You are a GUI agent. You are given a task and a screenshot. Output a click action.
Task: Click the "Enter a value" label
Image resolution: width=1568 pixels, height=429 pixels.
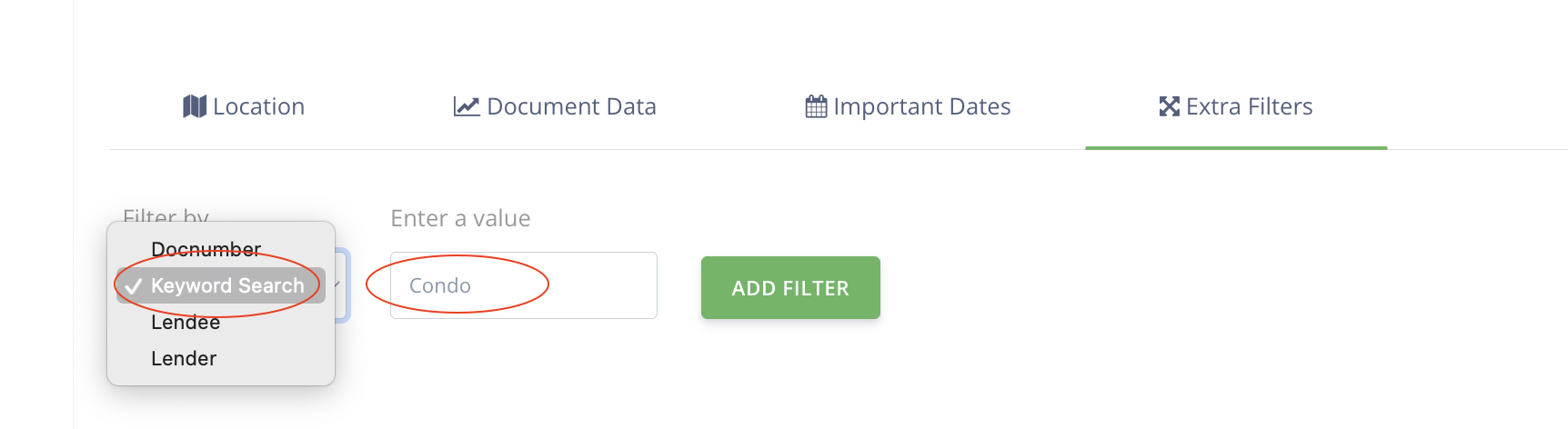tap(460, 218)
